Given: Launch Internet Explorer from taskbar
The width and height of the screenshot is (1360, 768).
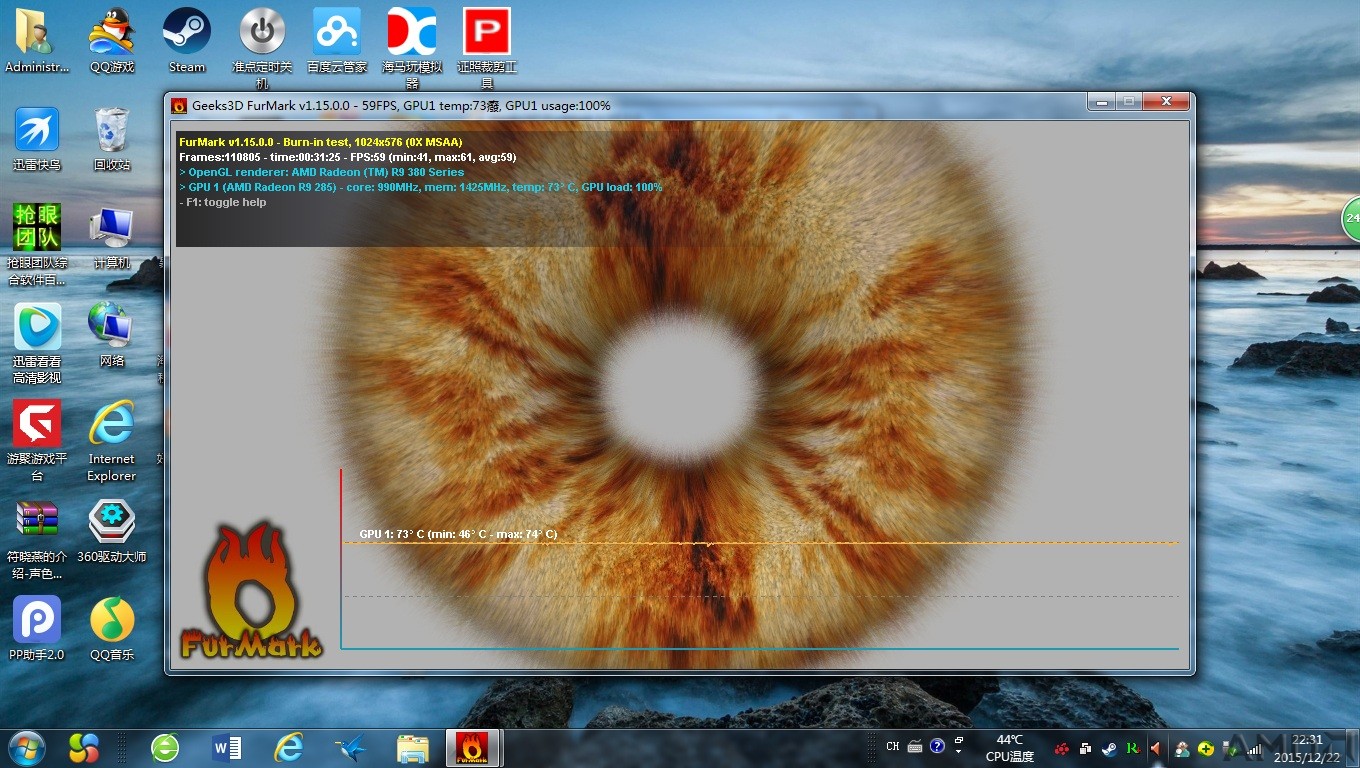Looking at the screenshot, I should click(x=290, y=747).
